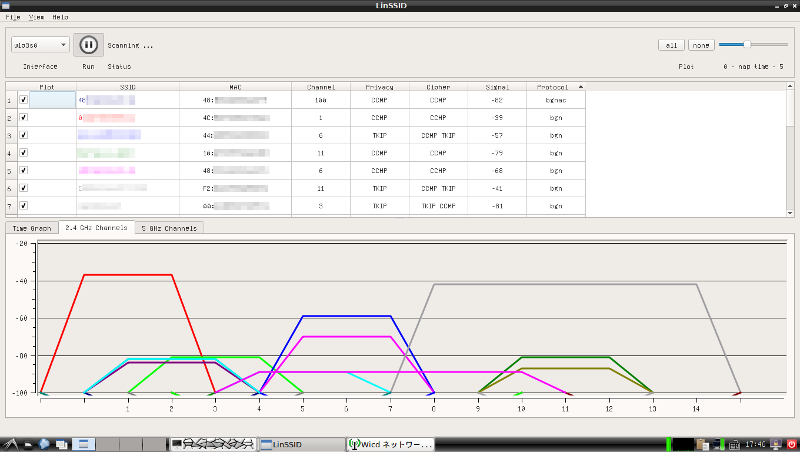Click signal value -41 in row 6

click(497, 188)
